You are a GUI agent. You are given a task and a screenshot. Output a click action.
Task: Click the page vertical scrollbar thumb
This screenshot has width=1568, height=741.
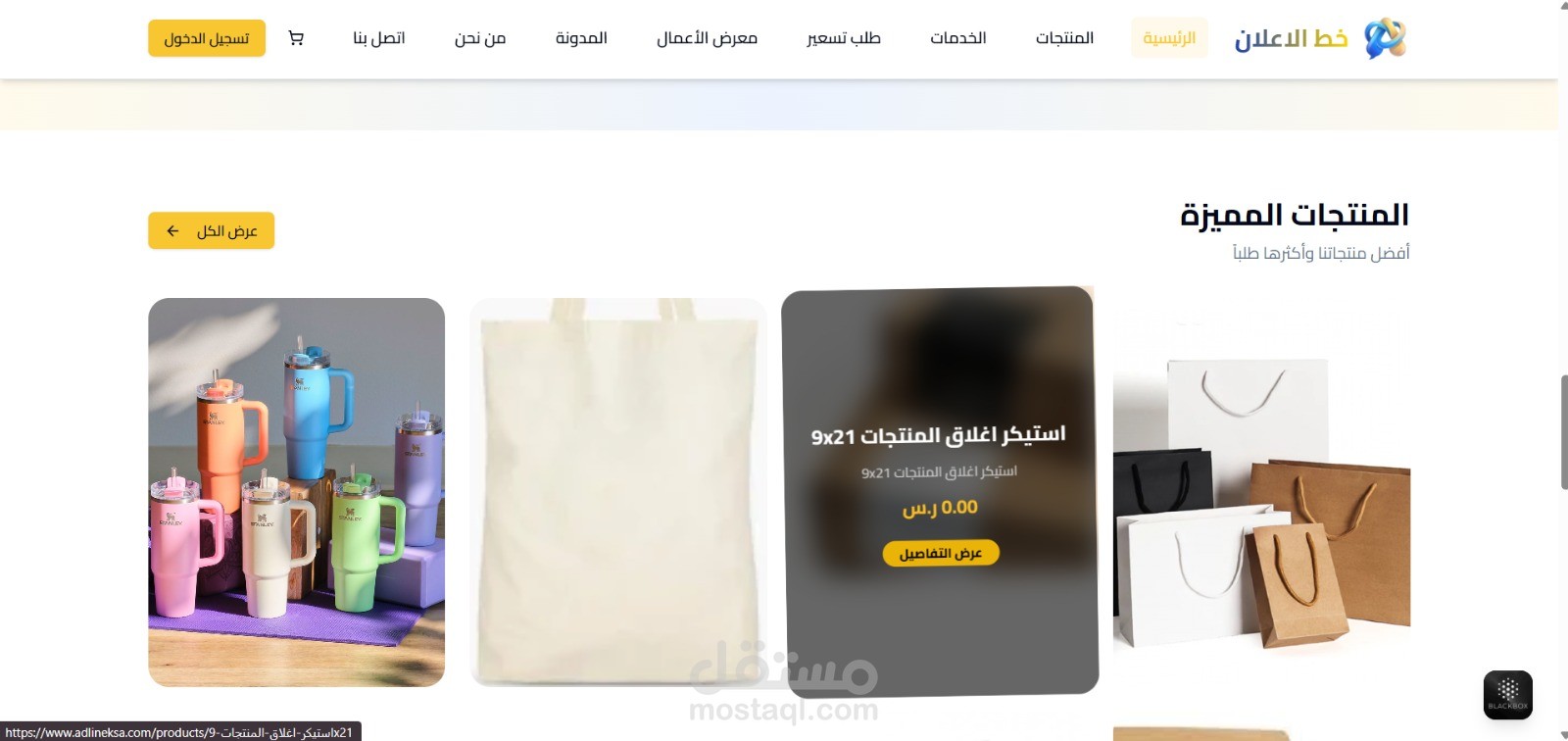coord(1563,431)
